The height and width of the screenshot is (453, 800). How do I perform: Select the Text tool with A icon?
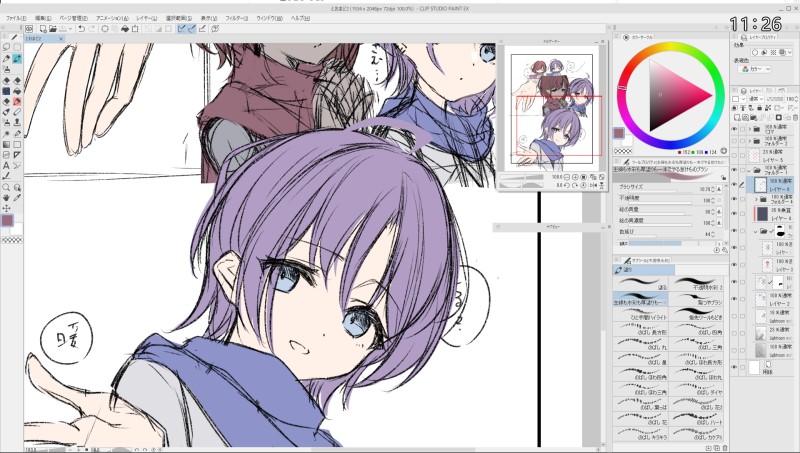click(x=7, y=165)
